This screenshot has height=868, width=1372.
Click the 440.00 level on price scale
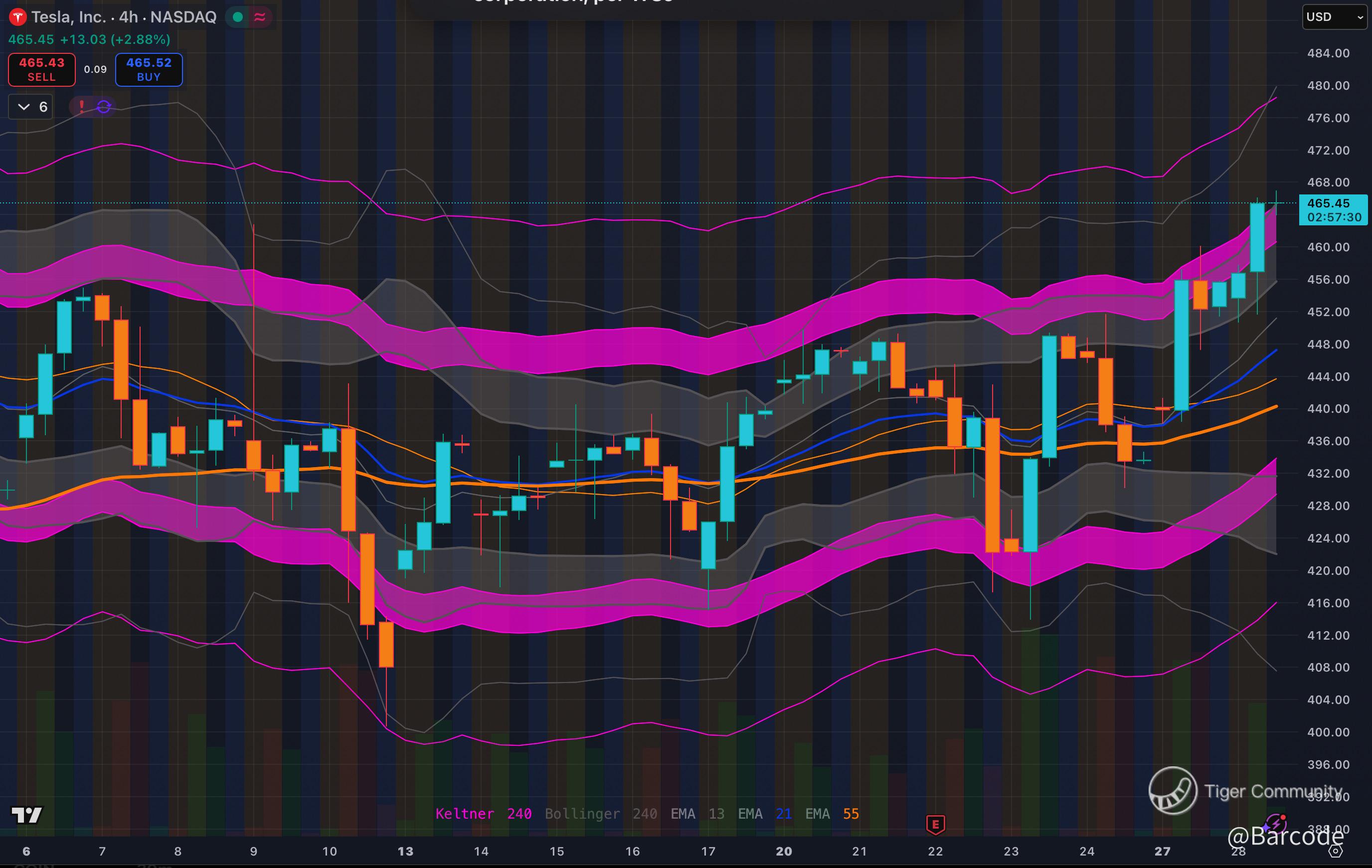coord(1328,409)
